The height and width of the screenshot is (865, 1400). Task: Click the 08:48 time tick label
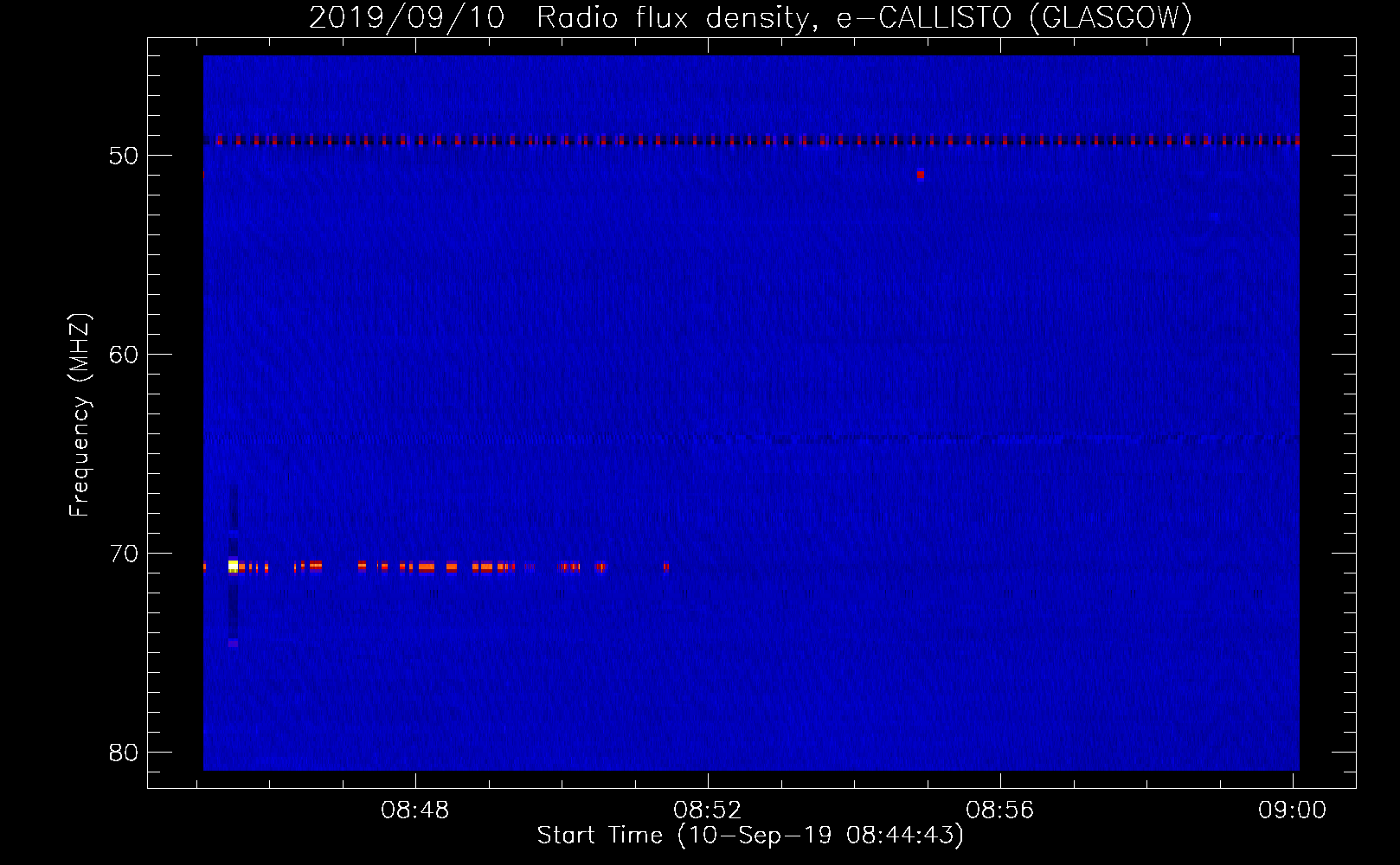click(415, 811)
